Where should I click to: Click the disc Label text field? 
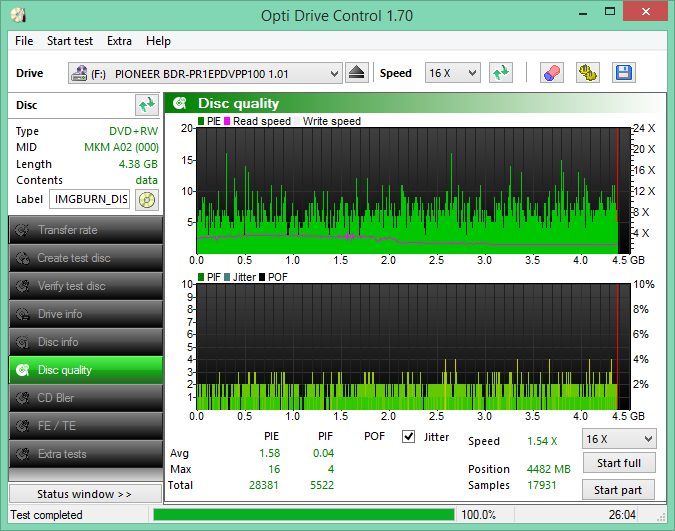coord(90,199)
